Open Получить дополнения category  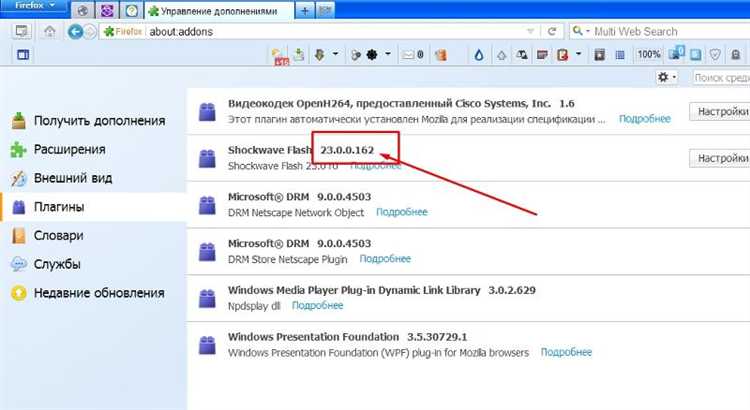click(93, 121)
